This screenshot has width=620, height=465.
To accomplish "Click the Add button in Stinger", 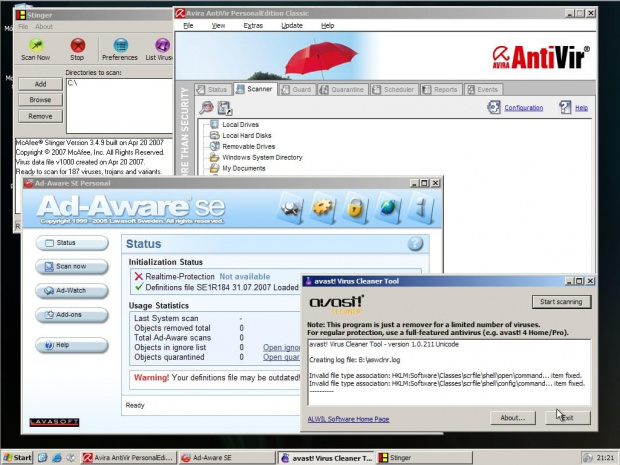I will point(40,84).
